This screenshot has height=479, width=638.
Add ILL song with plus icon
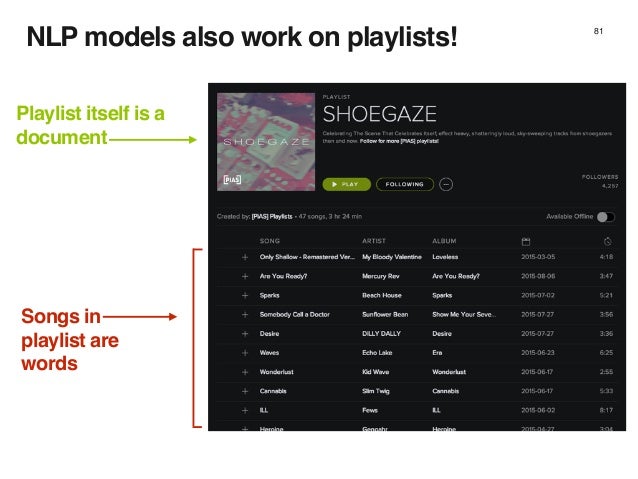[x=245, y=410]
